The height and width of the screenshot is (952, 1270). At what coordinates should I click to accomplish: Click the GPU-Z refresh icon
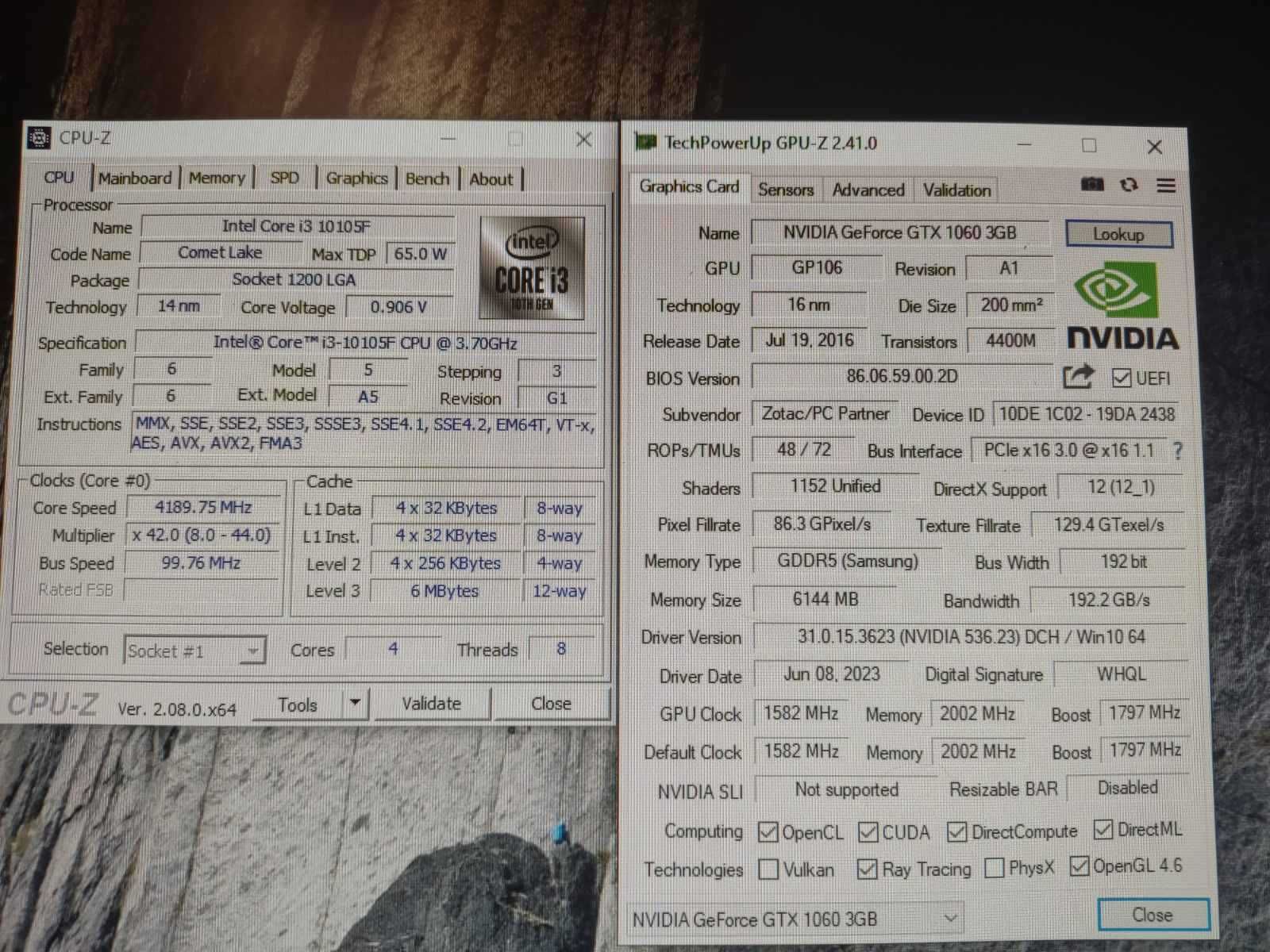1129,185
